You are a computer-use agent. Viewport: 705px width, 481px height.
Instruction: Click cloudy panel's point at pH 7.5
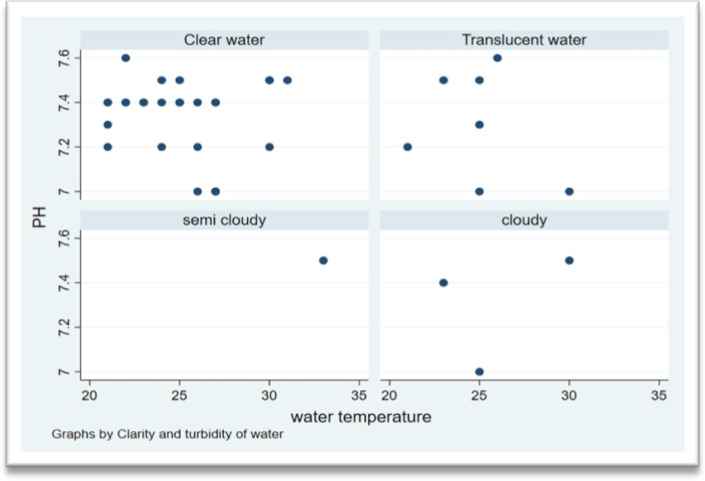569,260
